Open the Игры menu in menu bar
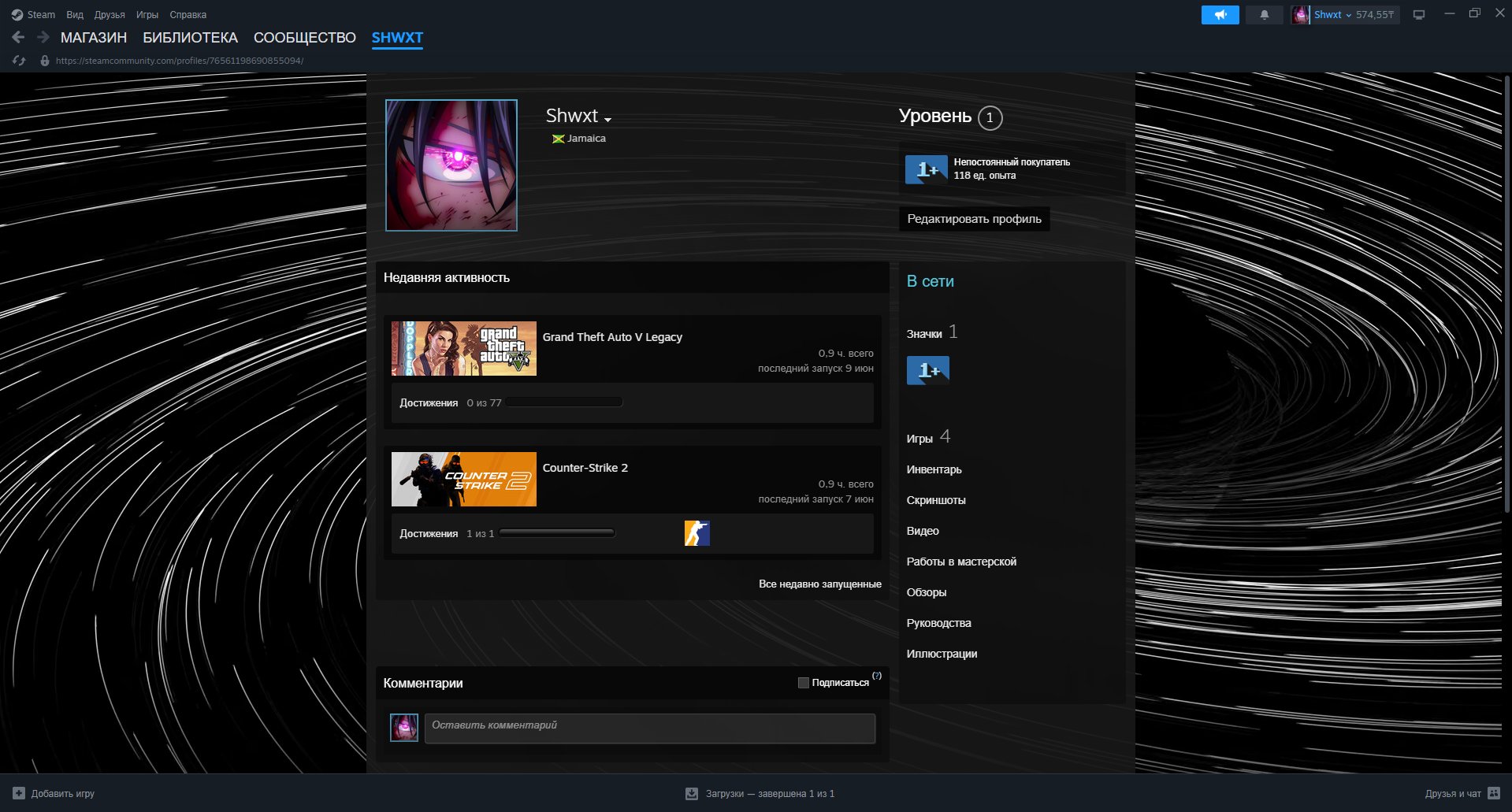This screenshot has width=1512, height=812. tap(147, 15)
